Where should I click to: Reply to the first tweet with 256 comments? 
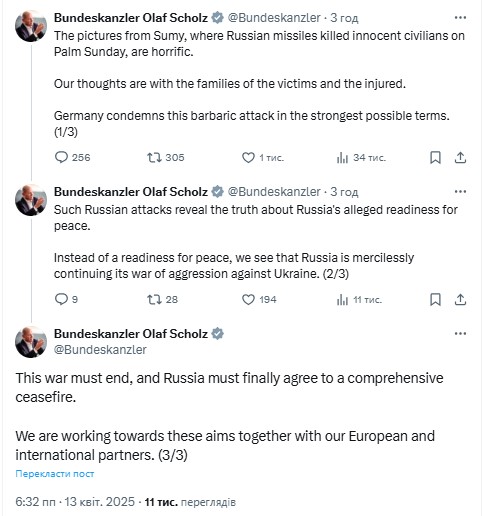pos(72,157)
